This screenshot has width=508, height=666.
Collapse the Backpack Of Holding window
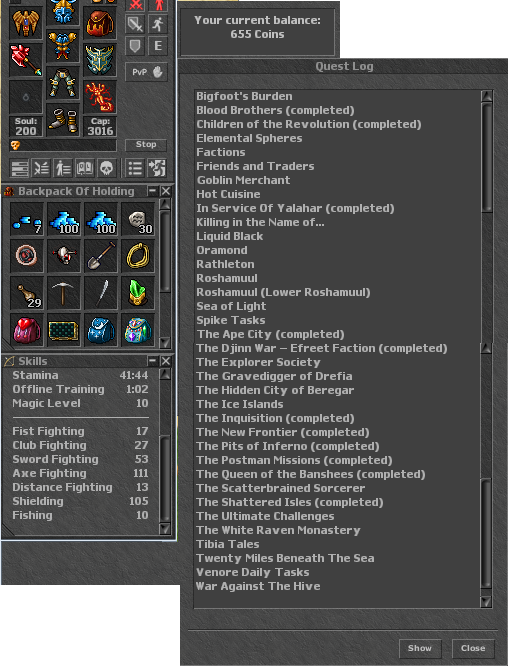[152, 191]
